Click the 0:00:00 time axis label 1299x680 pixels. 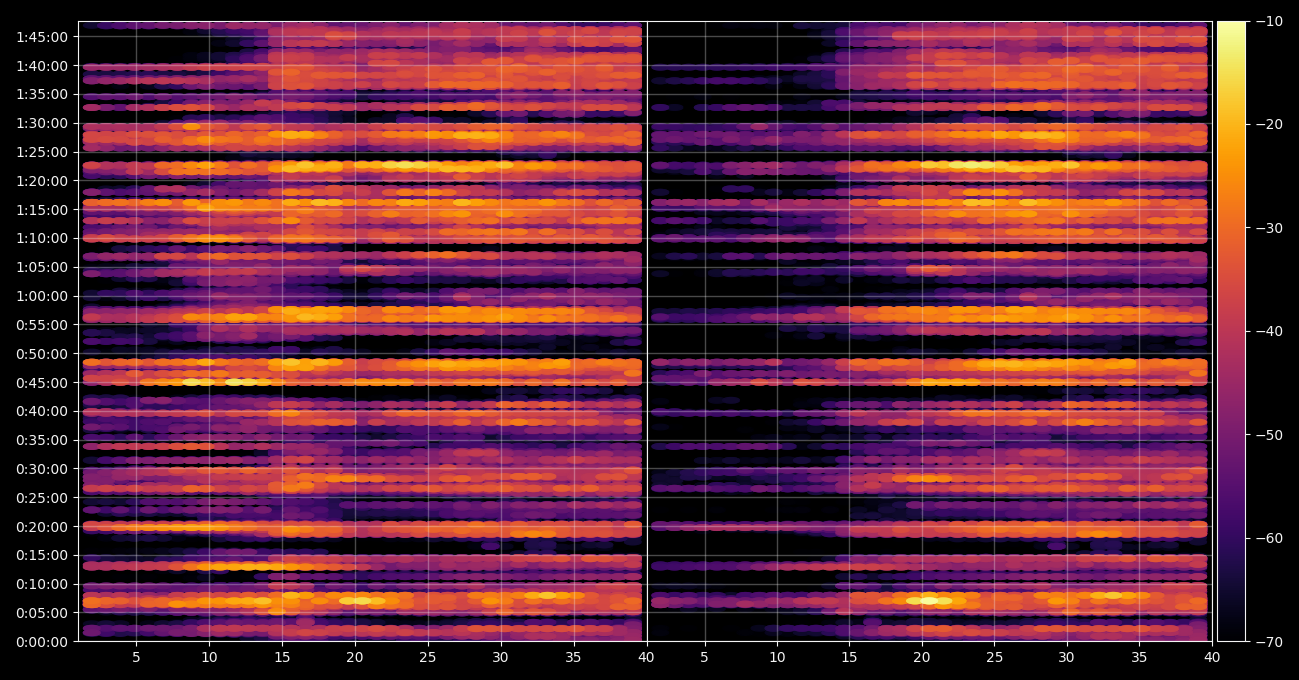tap(43, 642)
